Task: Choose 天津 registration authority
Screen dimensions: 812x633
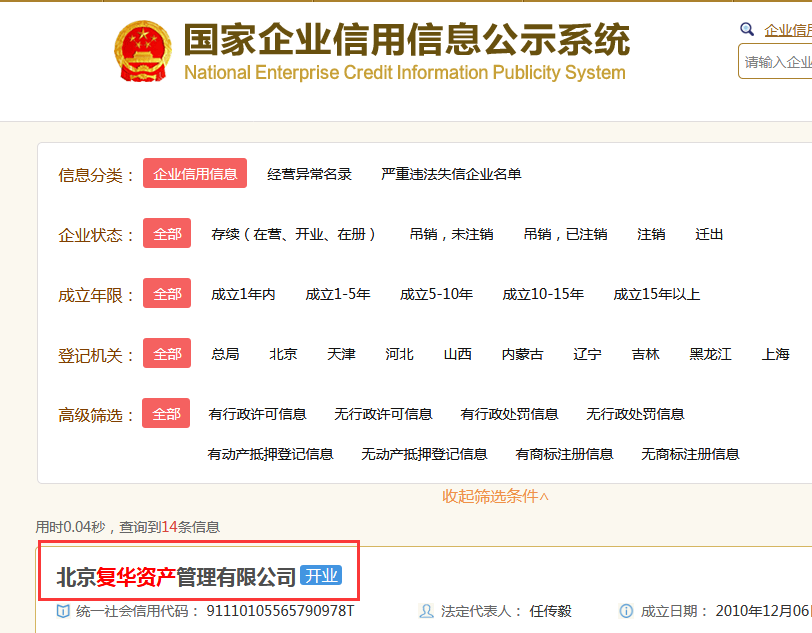Action: pos(341,354)
